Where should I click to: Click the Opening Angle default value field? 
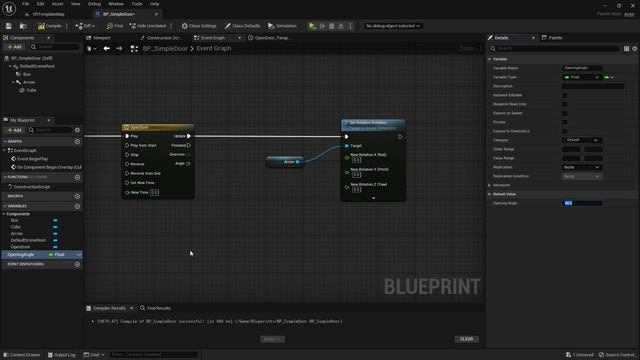tap(582, 203)
